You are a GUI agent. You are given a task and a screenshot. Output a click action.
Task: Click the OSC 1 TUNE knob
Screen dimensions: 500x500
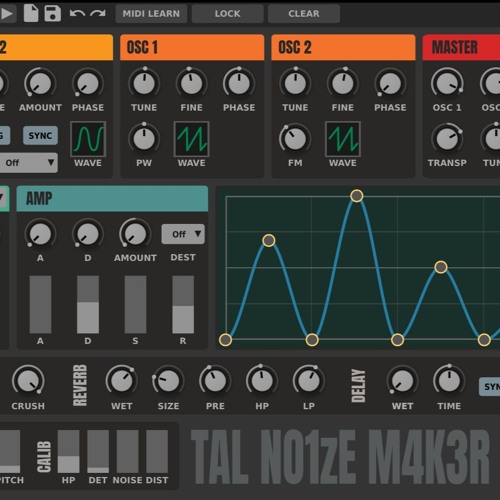click(x=144, y=83)
